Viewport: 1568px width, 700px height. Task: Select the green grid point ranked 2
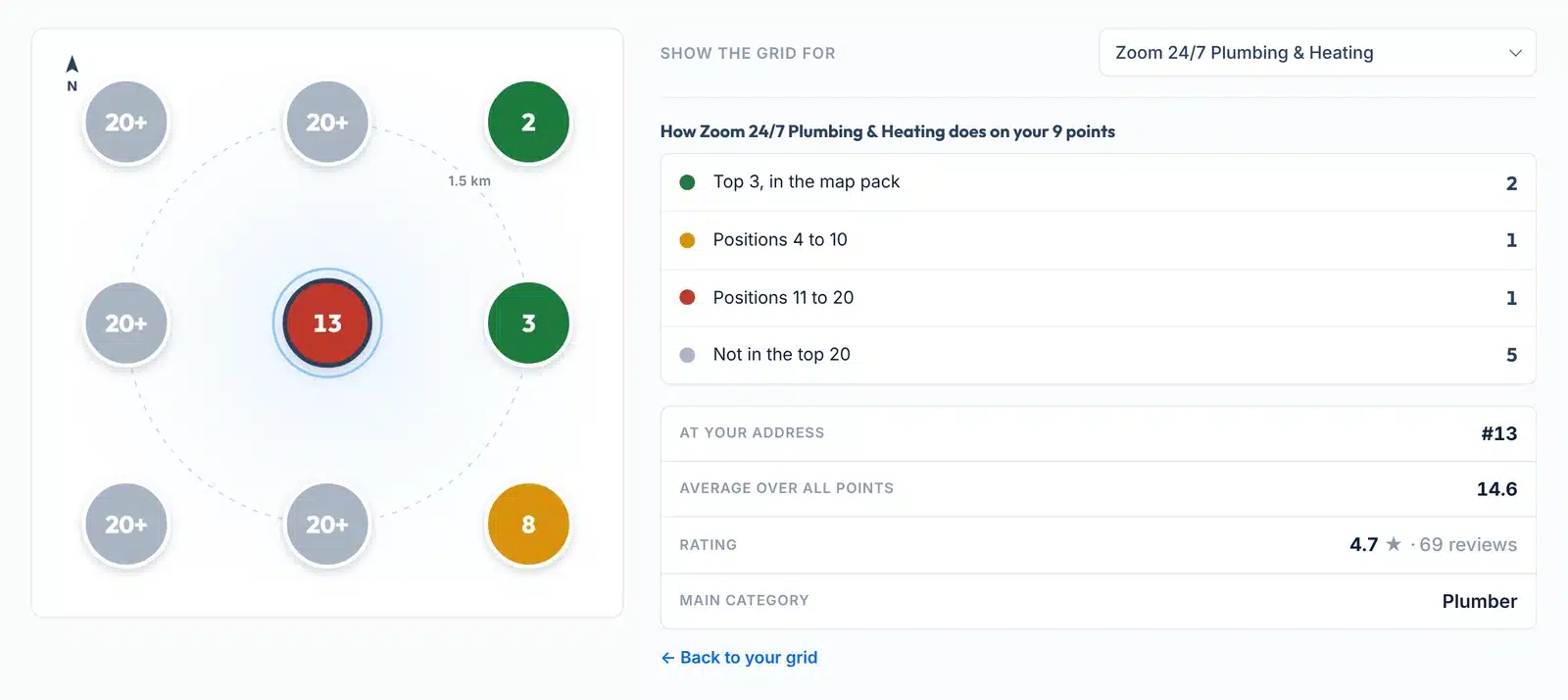[528, 123]
